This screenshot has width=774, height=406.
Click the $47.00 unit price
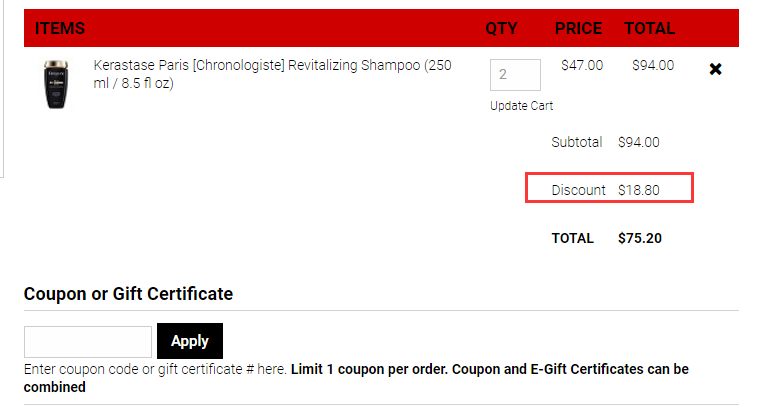click(x=582, y=66)
